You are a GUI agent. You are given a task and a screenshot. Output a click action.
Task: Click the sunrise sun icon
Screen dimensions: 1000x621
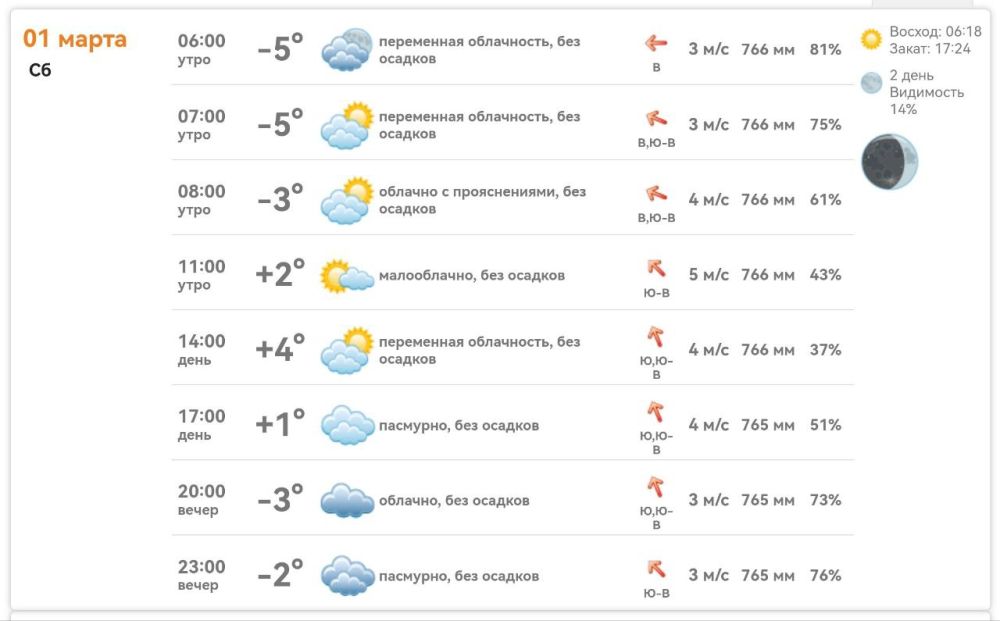tap(871, 39)
